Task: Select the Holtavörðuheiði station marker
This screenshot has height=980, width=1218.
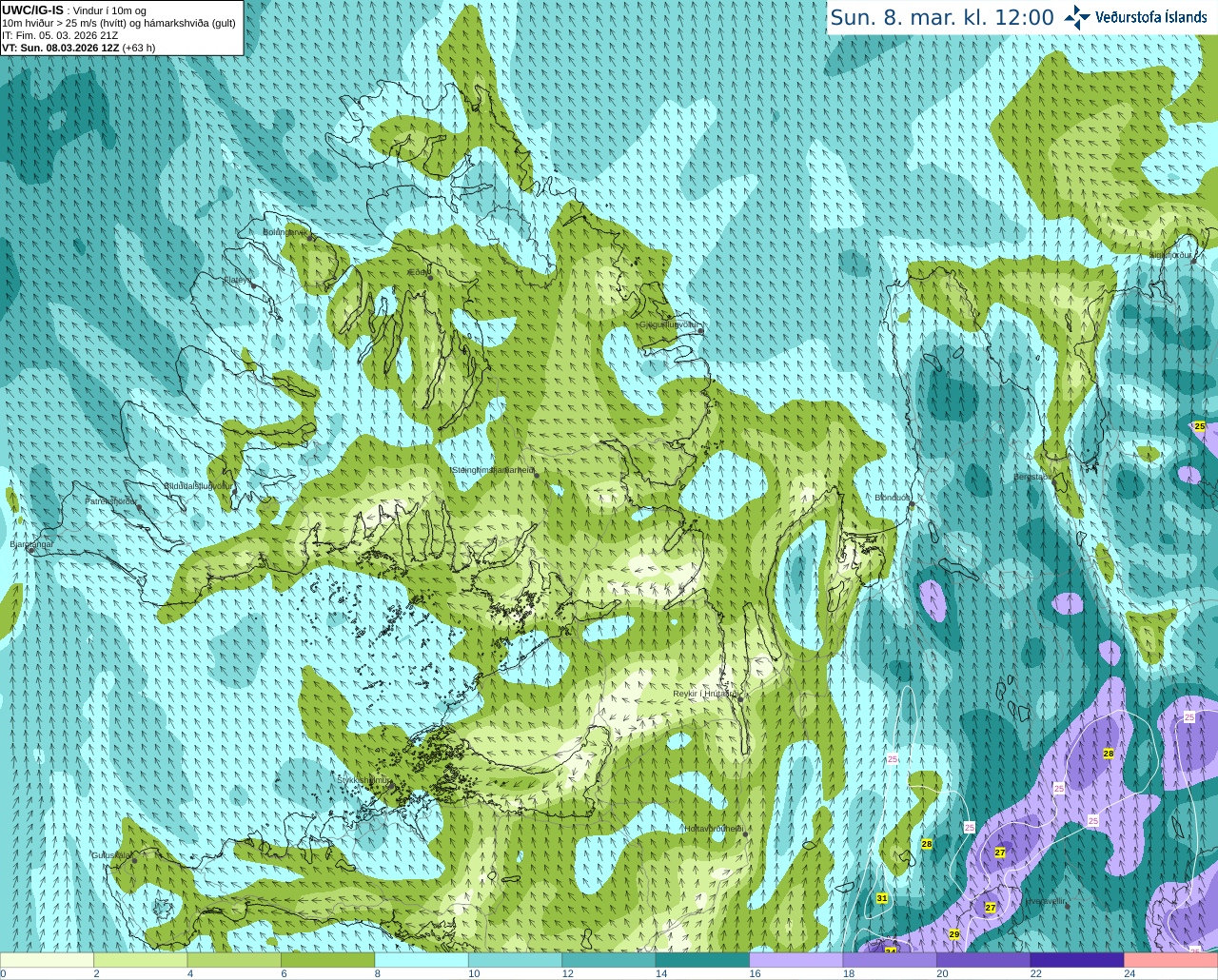Action: click(x=746, y=834)
